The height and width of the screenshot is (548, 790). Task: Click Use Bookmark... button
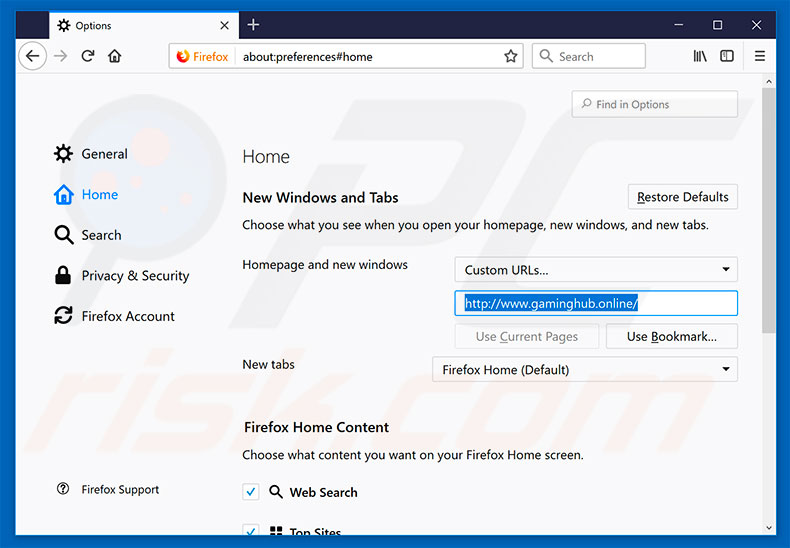(x=672, y=336)
